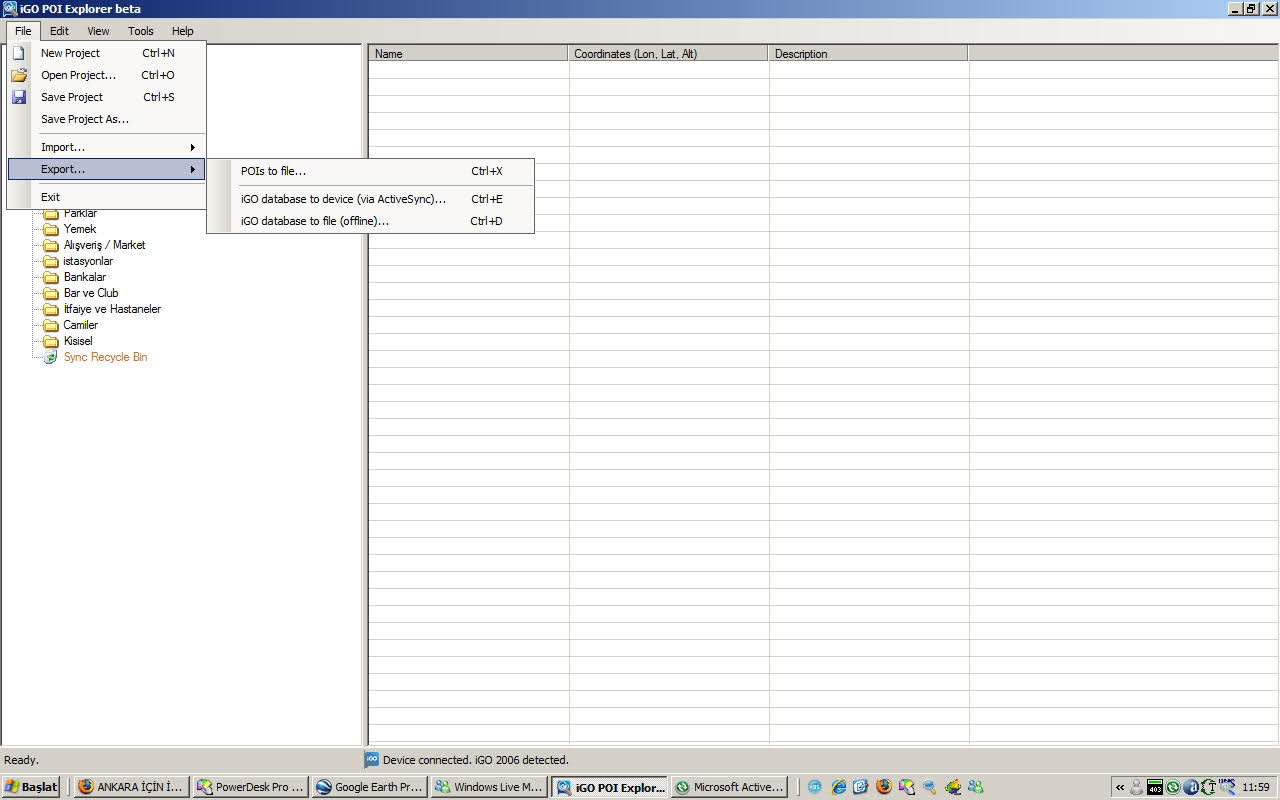Choose Exit from the File menu
This screenshot has width=1280, height=800.
click(106, 197)
